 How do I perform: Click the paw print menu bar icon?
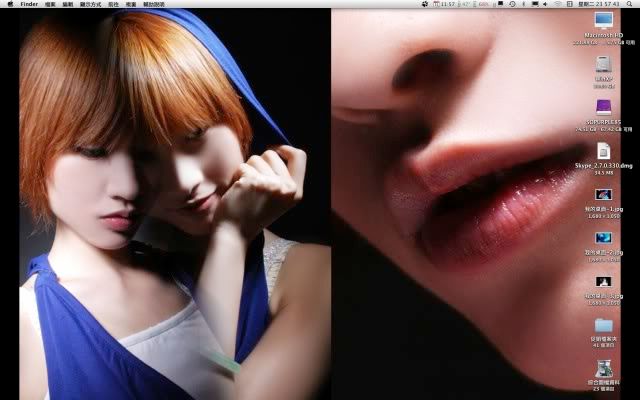tap(425, 4)
